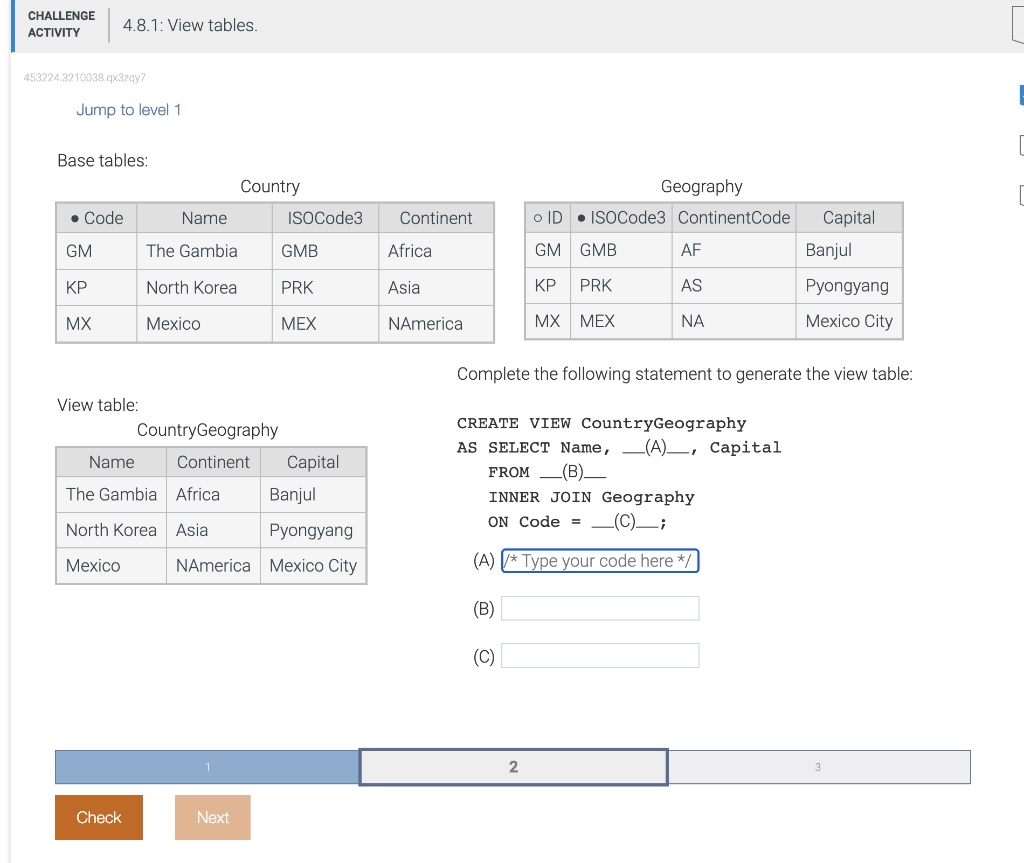Viewport: 1024px width, 863px height.
Task: Select the PRK cell in Country table
Action: click(x=325, y=287)
